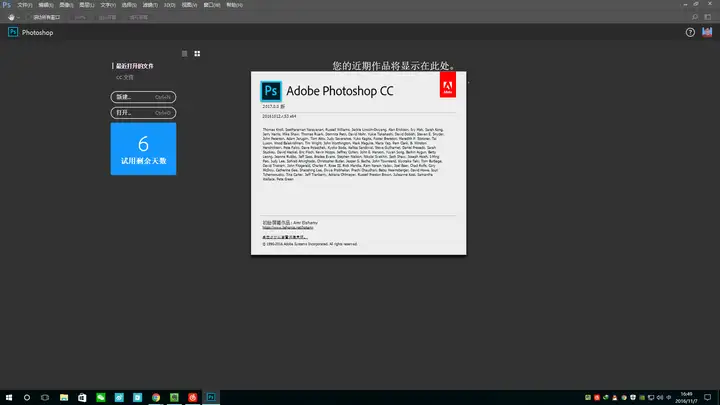Select the 最近打开的文件 tab
Screen dimensions: 720x405
(135, 66)
